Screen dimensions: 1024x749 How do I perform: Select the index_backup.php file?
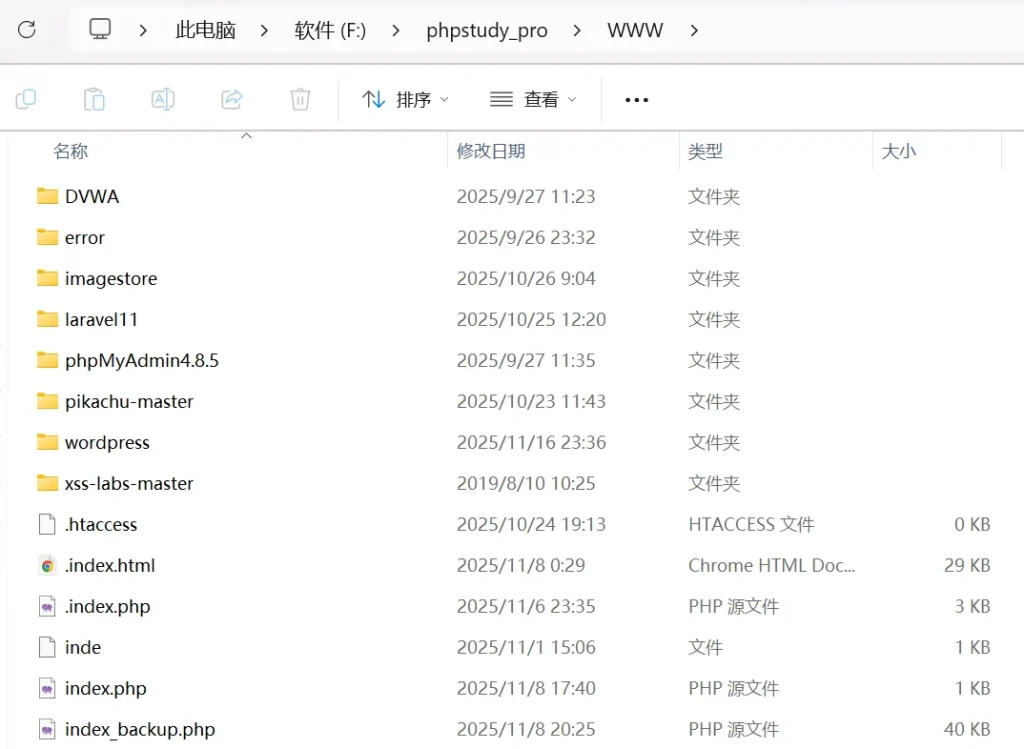click(139, 729)
